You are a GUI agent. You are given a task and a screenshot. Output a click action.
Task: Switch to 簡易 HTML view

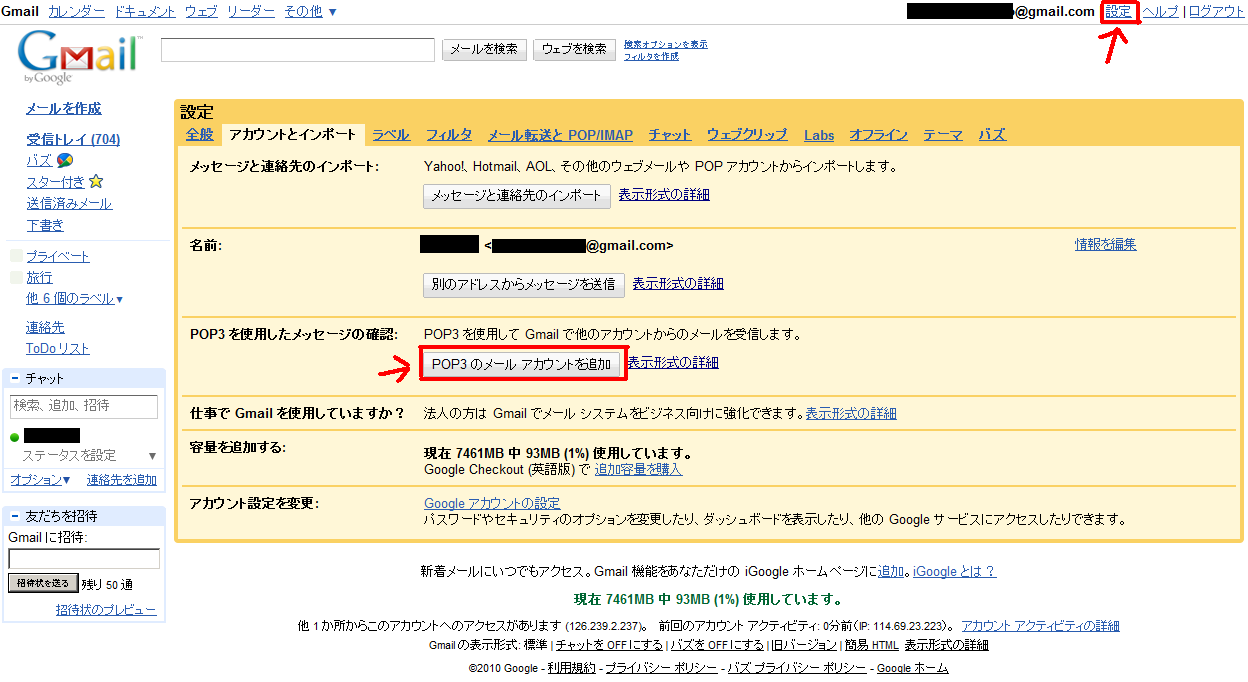[x=872, y=645]
